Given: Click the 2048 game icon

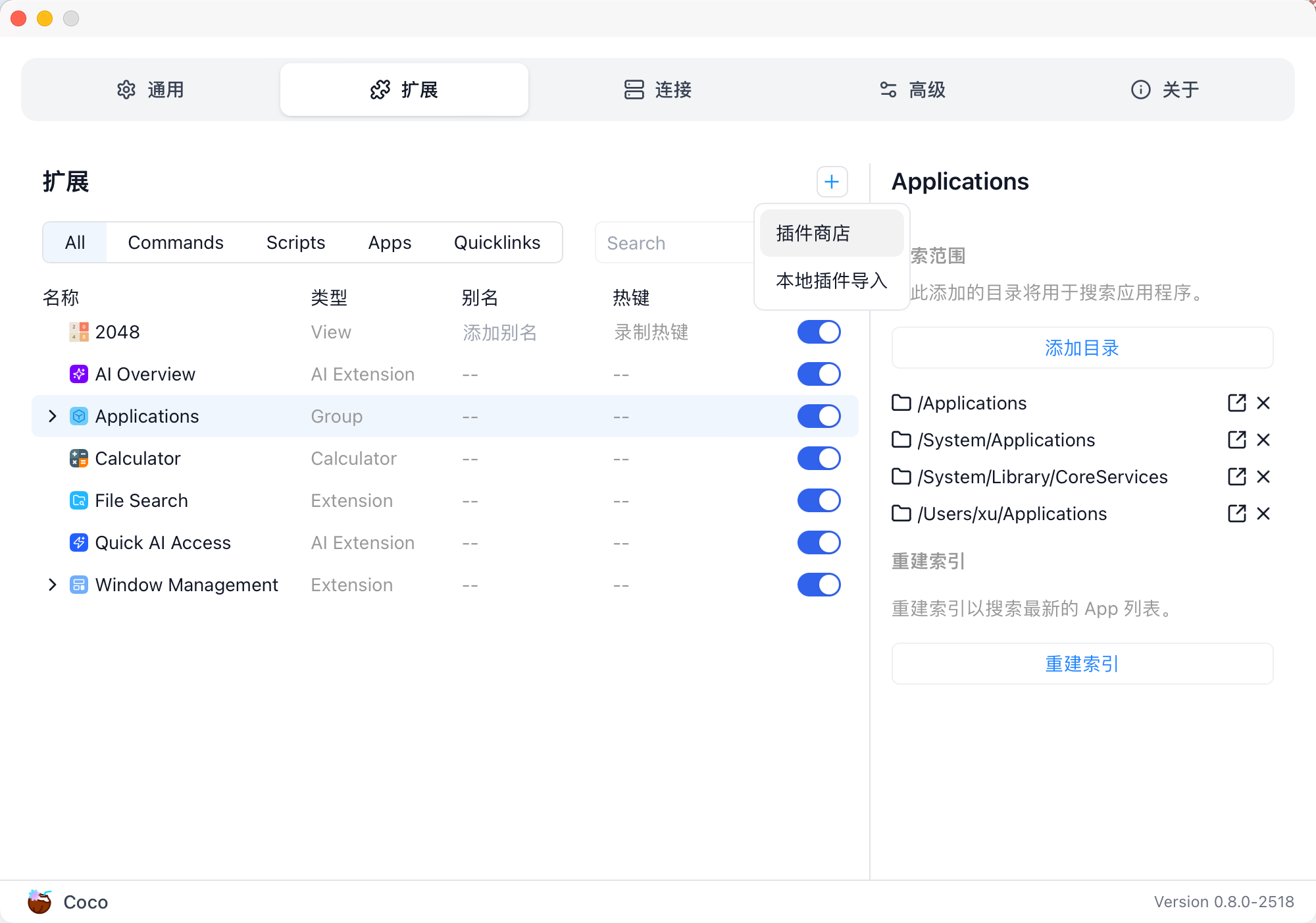Looking at the screenshot, I should click(79, 332).
